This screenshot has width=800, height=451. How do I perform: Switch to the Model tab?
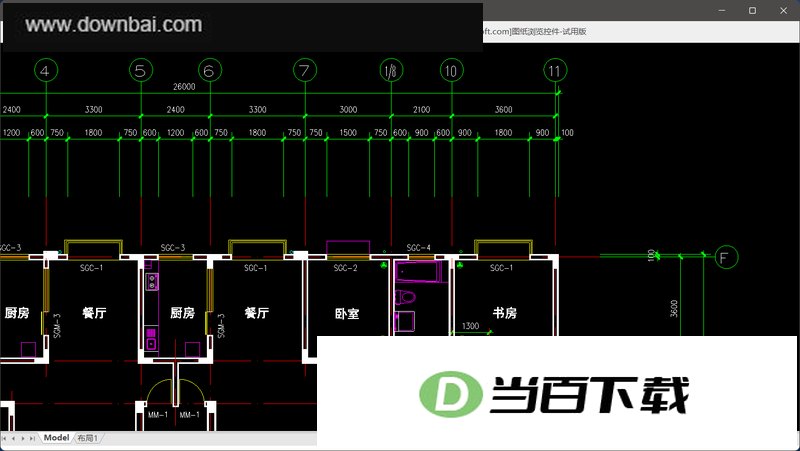(x=56, y=438)
